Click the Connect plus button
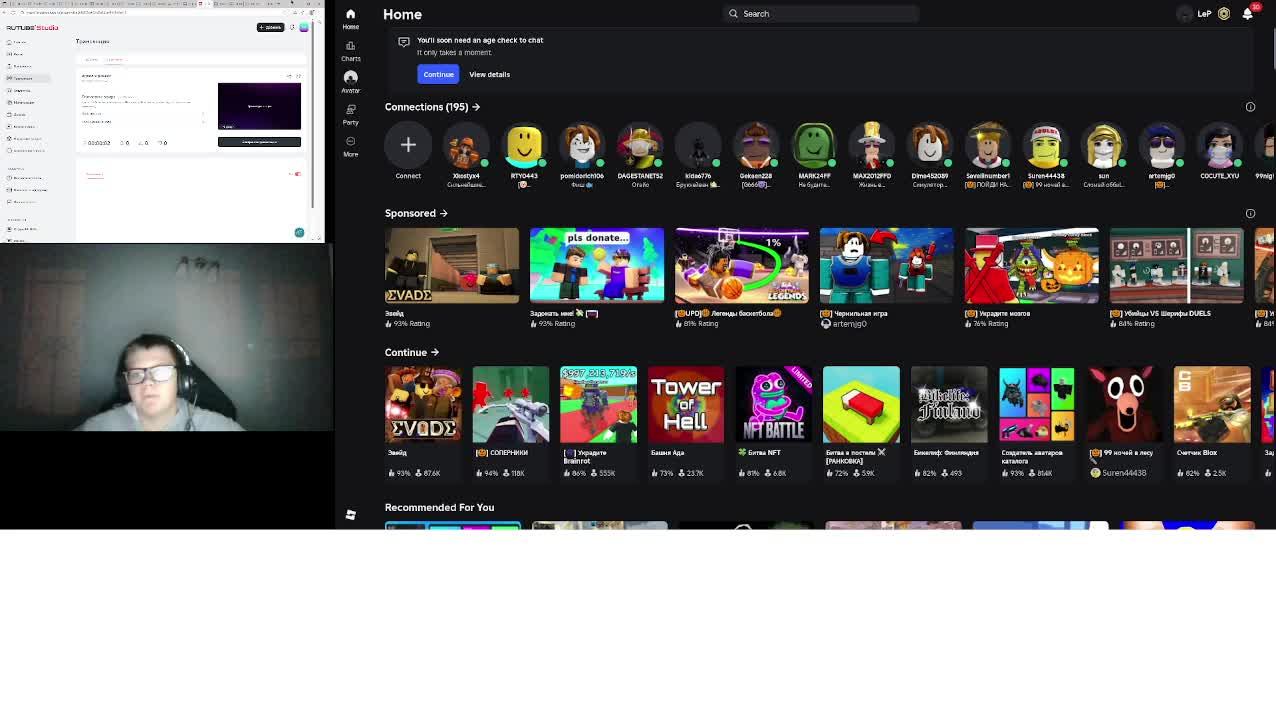This screenshot has width=1276, height=718. pyautogui.click(x=408, y=145)
